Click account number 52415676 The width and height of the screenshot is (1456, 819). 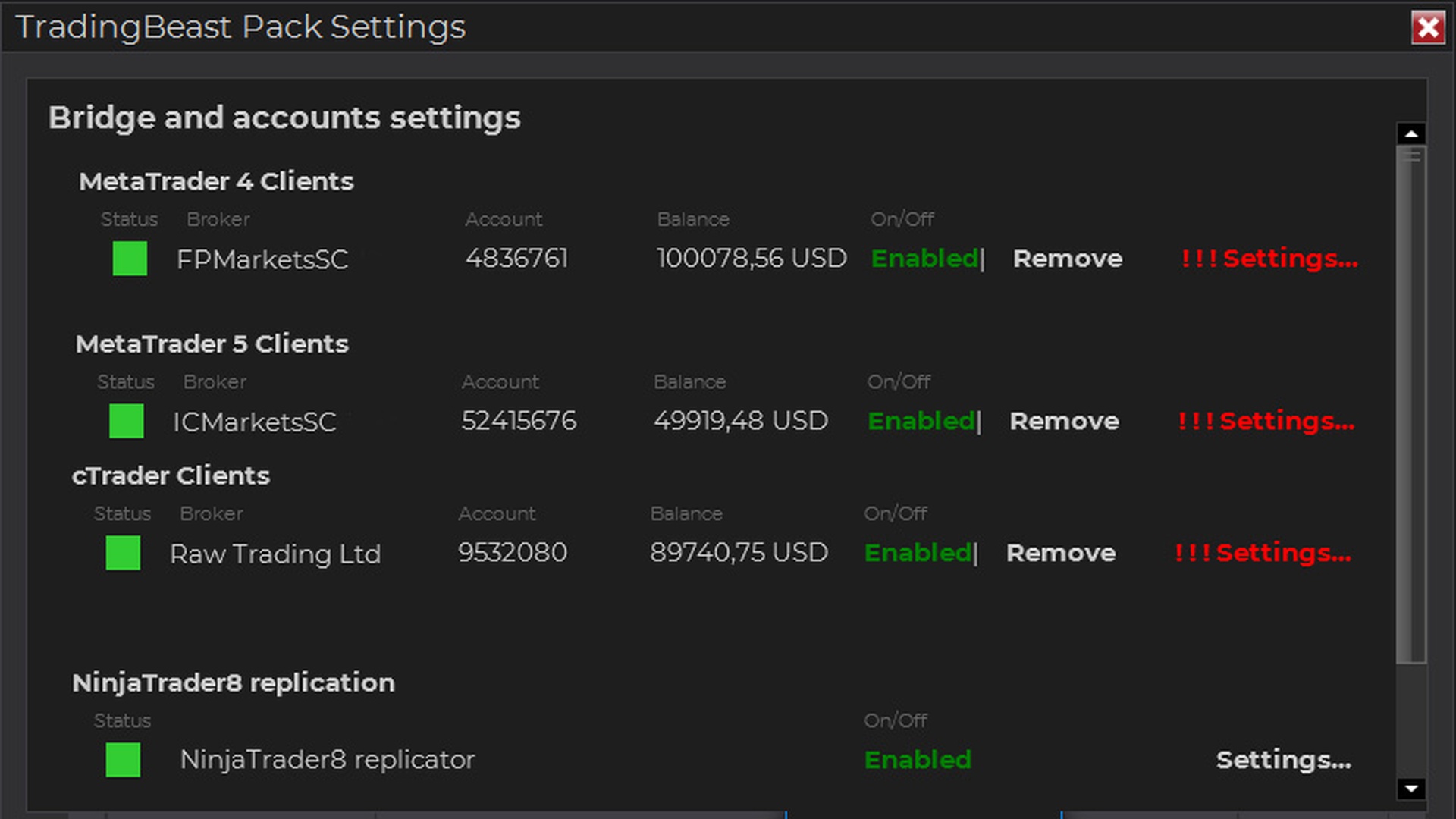point(519,421)
